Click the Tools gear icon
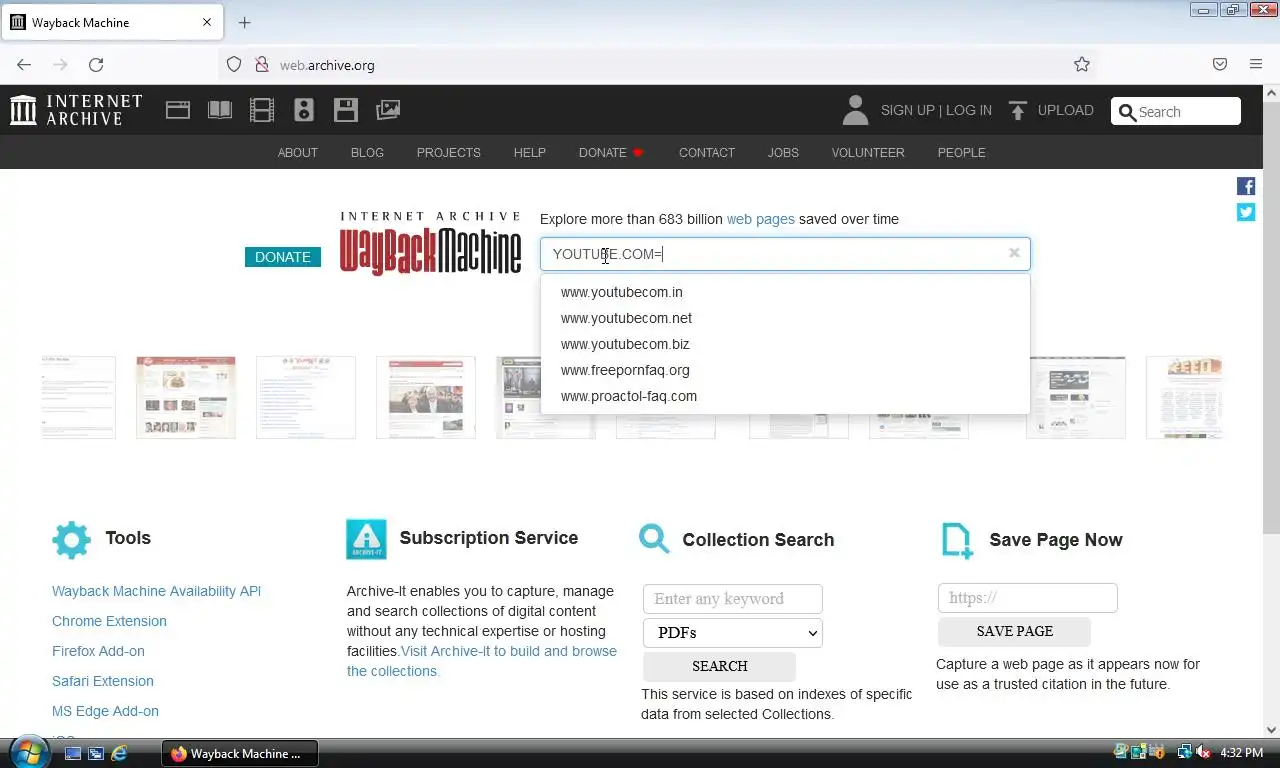 click(71, 539)
